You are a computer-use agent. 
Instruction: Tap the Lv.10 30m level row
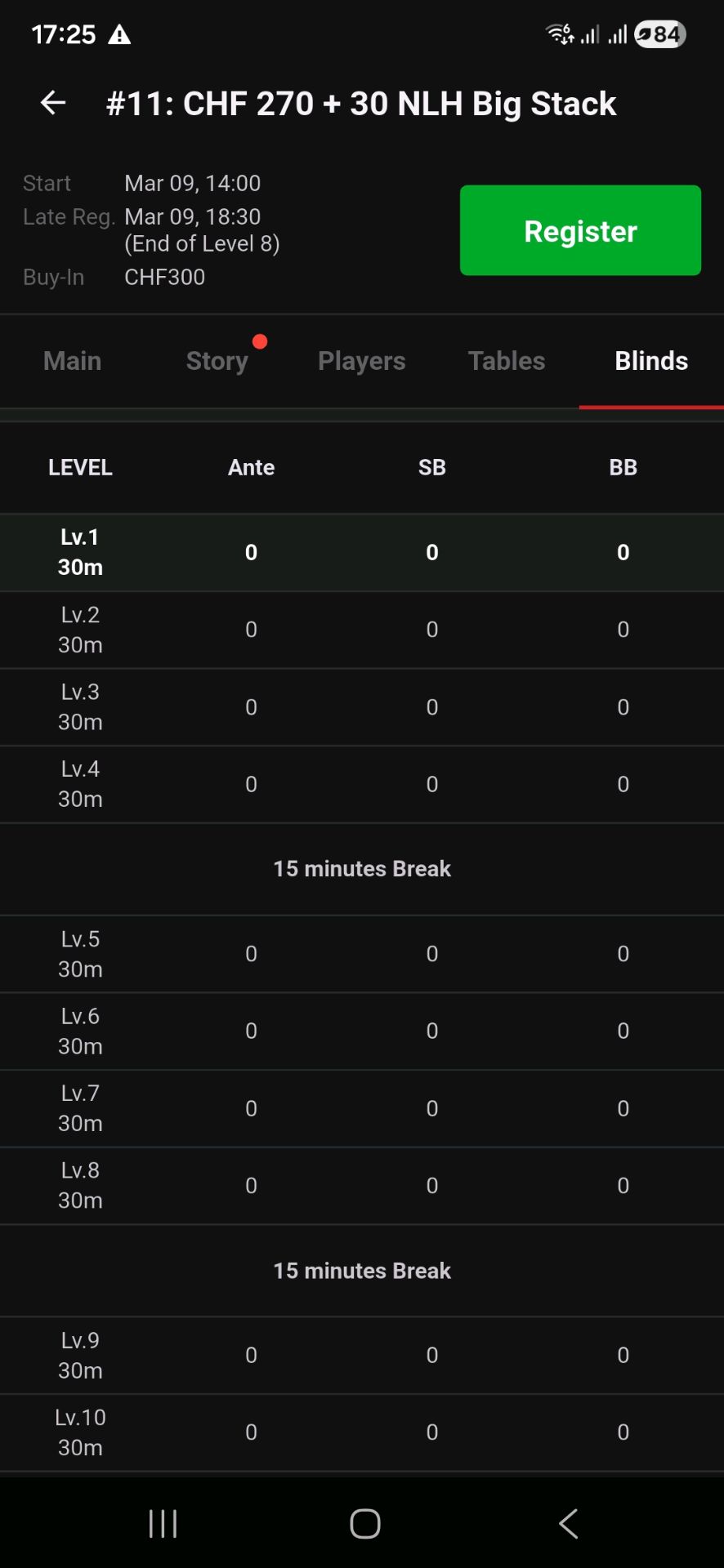click(362, 1432)
